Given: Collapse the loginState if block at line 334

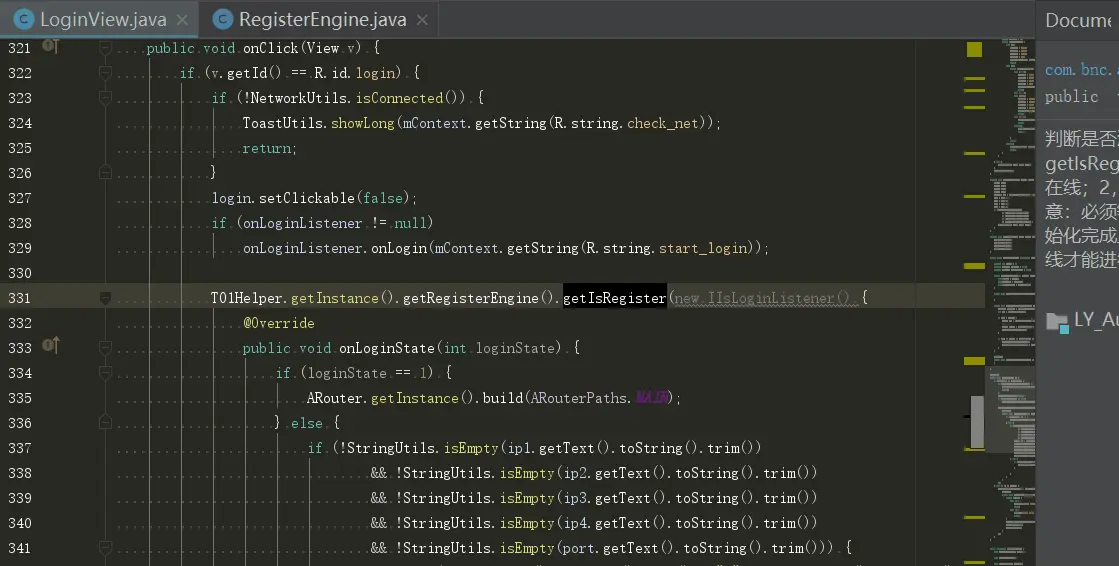Looking at the screenshot, I should 105,373.
